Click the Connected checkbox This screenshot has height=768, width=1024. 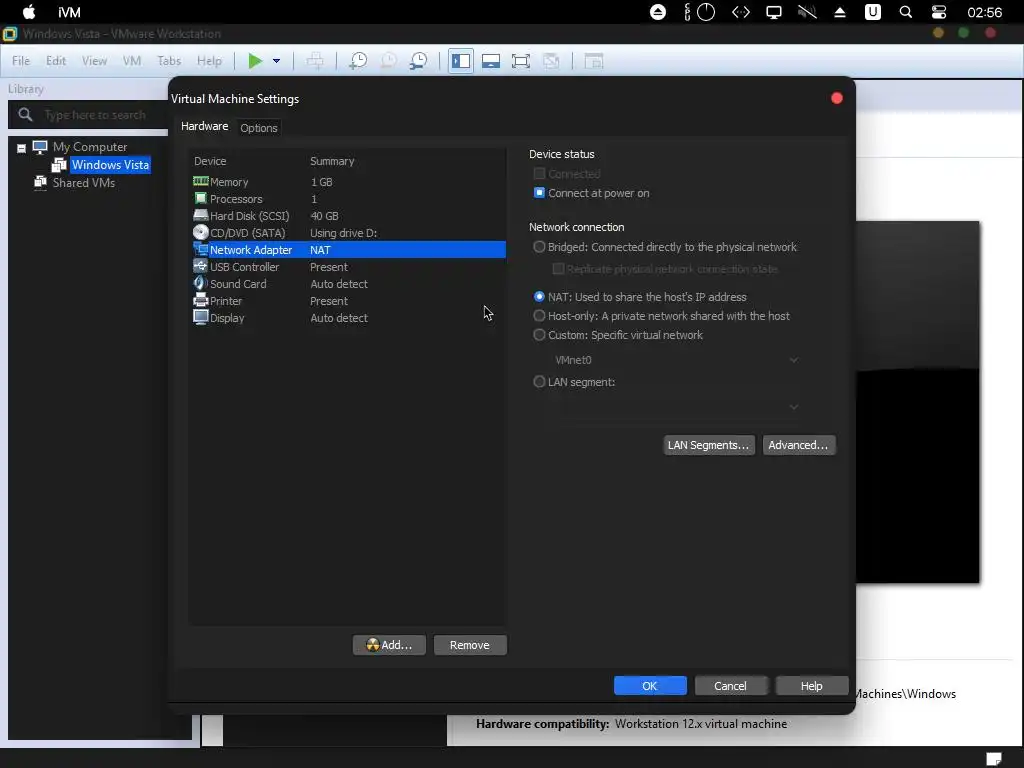tap(539, 173)
